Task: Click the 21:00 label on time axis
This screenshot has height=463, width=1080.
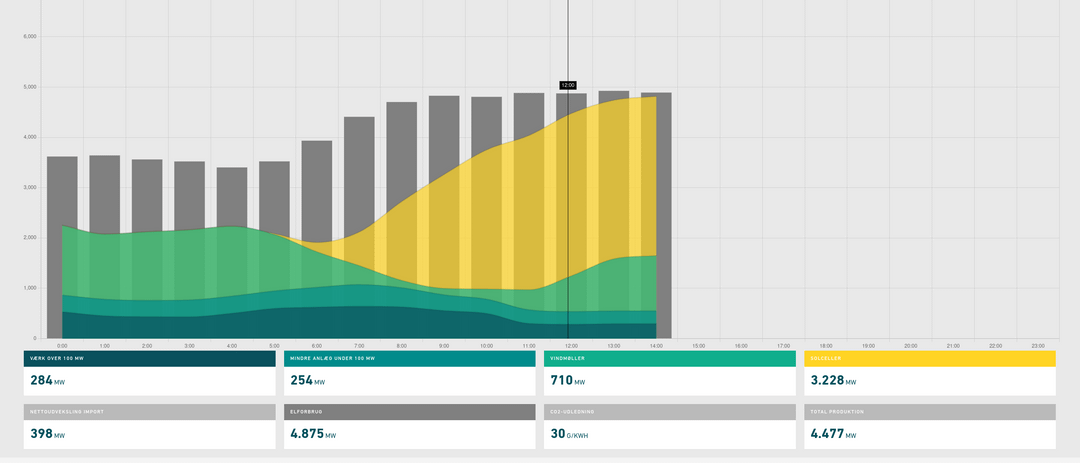Action: pyautogui.click(x=953, y=346)
